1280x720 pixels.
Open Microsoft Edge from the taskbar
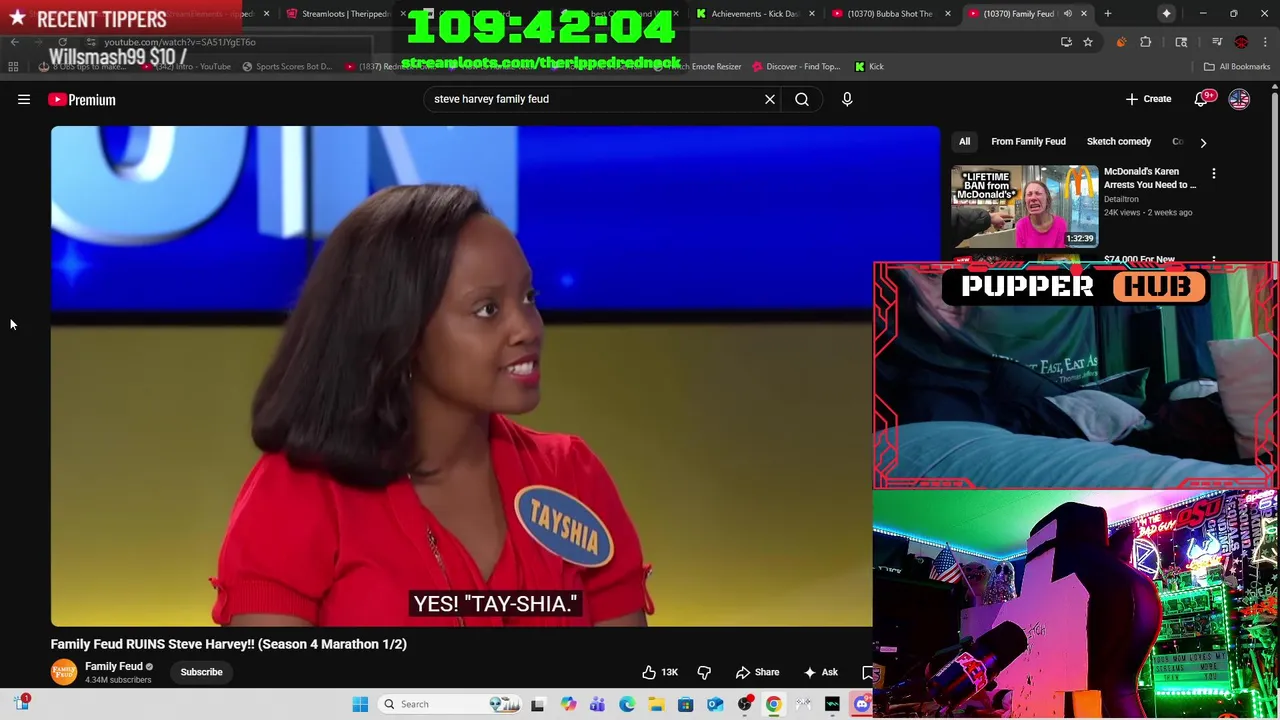pos(627,704)
